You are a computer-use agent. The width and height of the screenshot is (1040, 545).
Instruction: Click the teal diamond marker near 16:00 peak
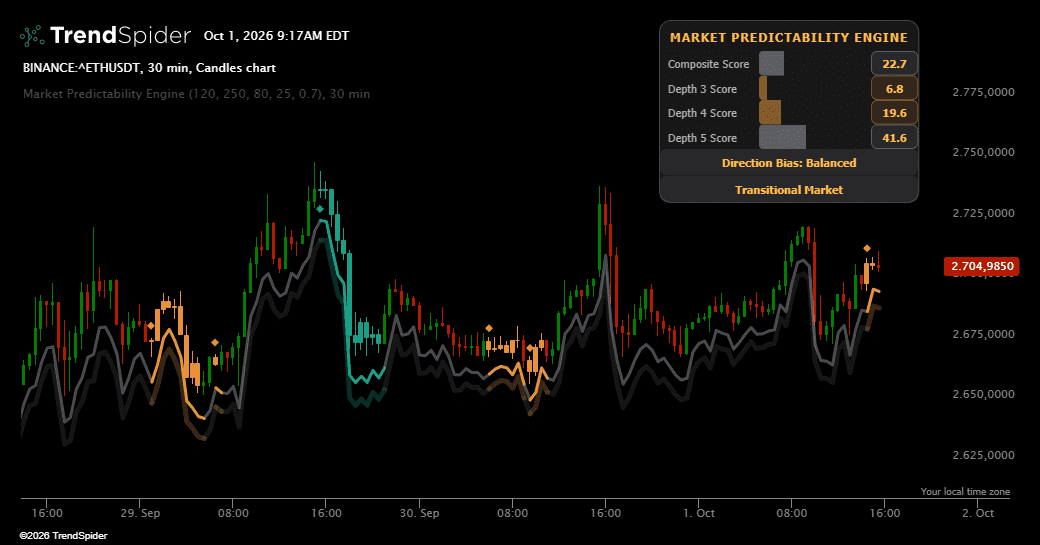point(320,210)
